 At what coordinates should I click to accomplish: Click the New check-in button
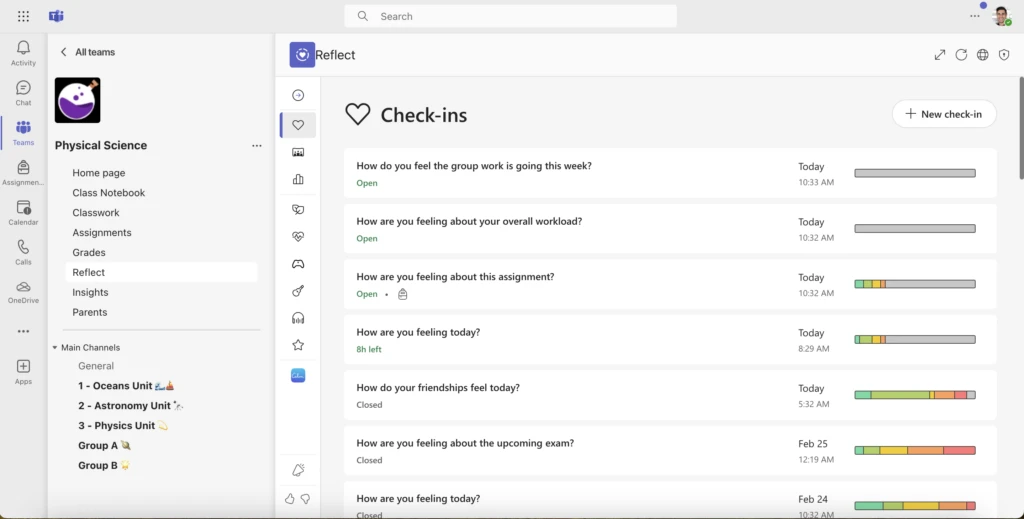(x=943, y=114)
